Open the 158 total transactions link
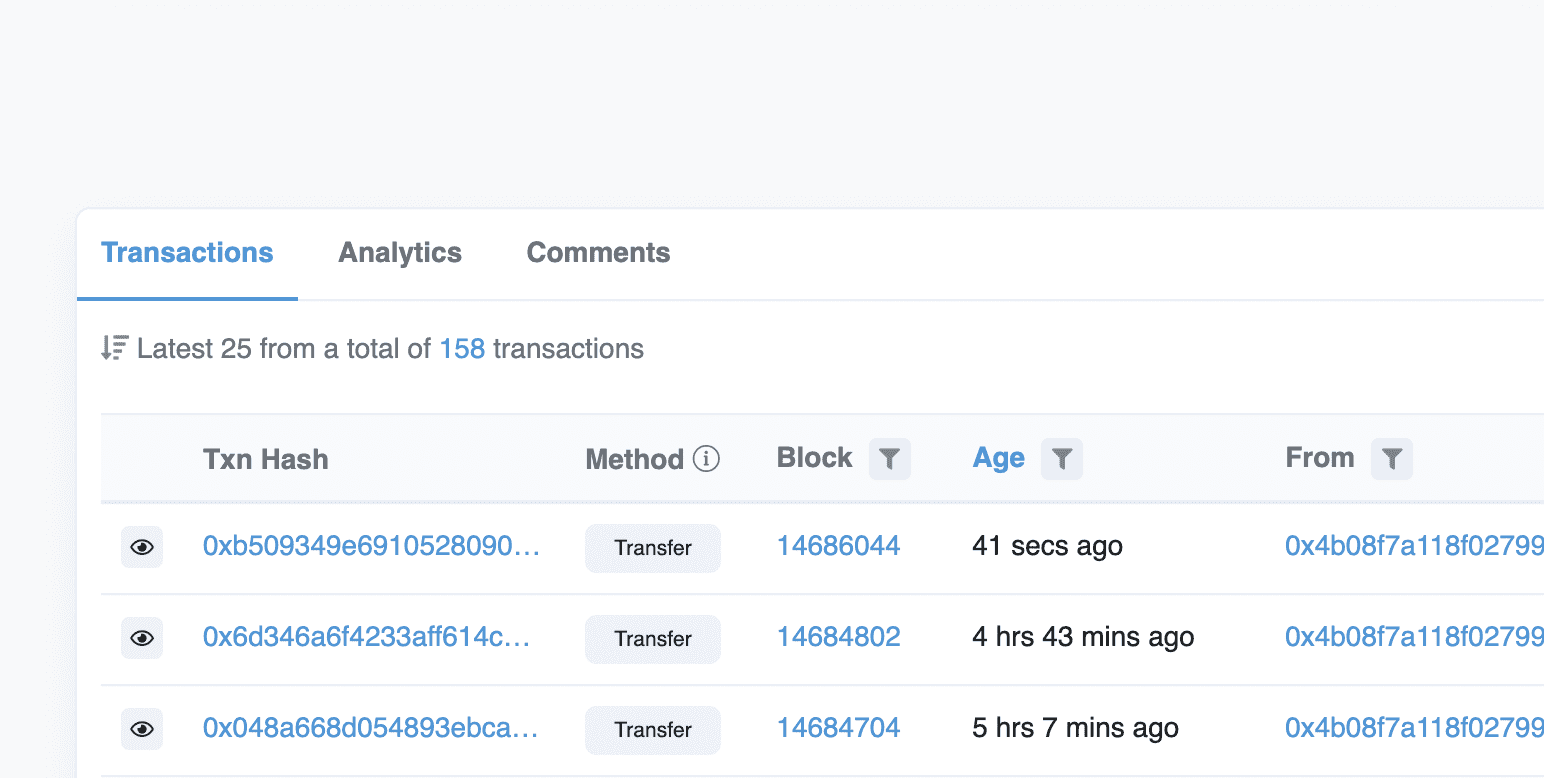The width and height of the screenshot is (1544, 778). click(462, 349)
